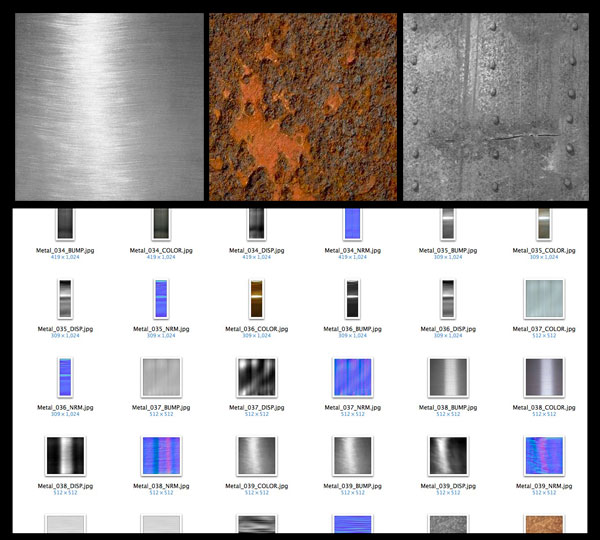Select the Metal_039_COLOR.jpg file icon

pos(254,455)
